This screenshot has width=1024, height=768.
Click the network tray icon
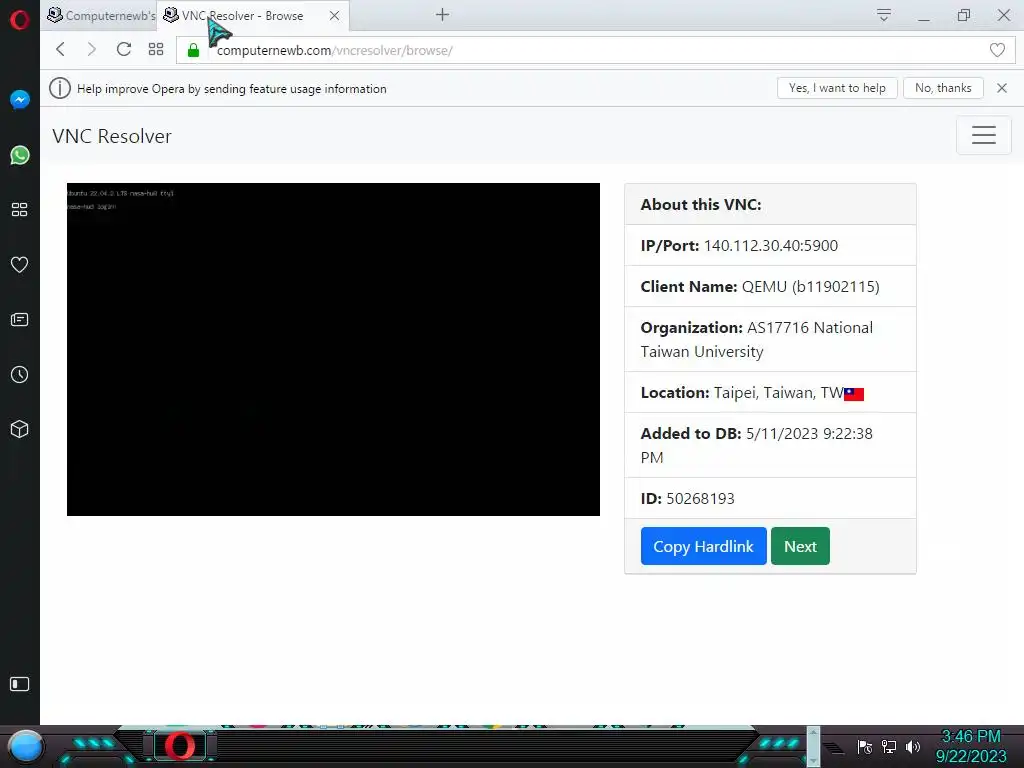point(889,746)
